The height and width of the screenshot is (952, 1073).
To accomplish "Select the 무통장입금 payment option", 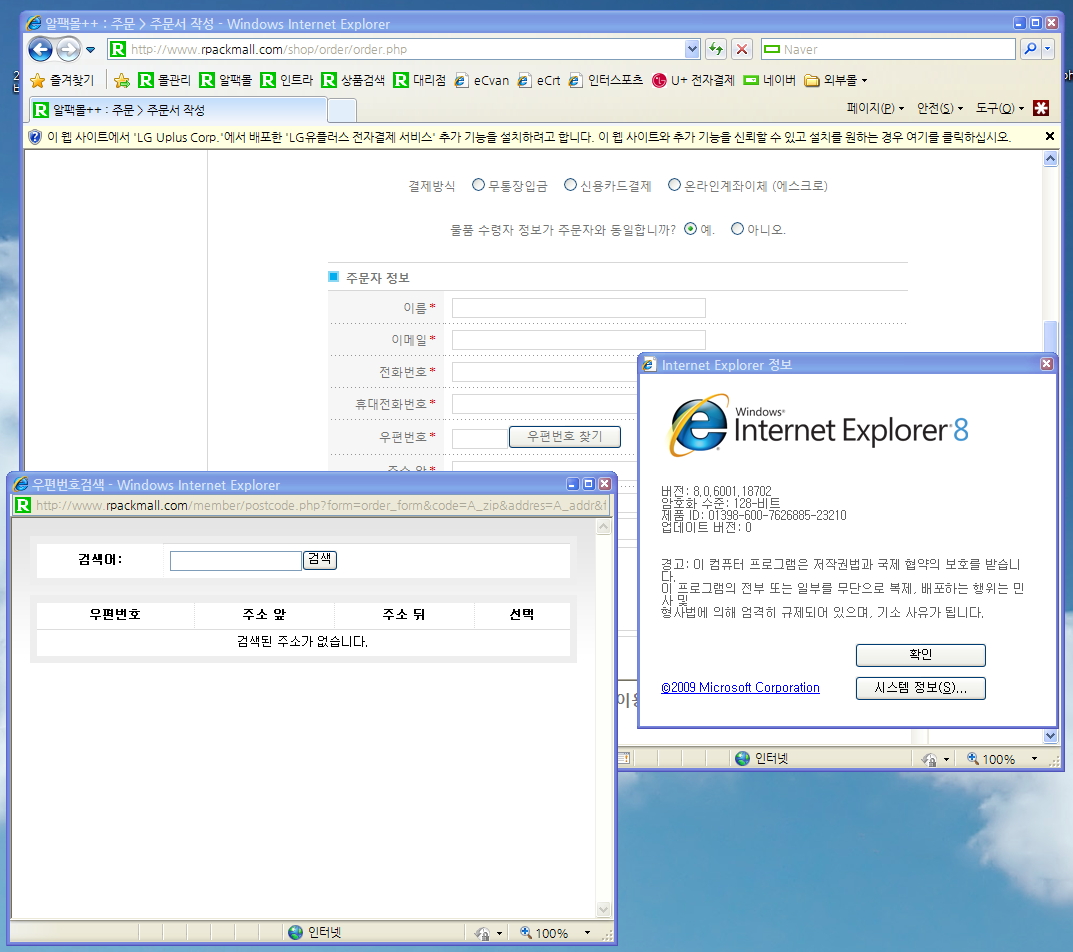I will click(x=479, y=185).
